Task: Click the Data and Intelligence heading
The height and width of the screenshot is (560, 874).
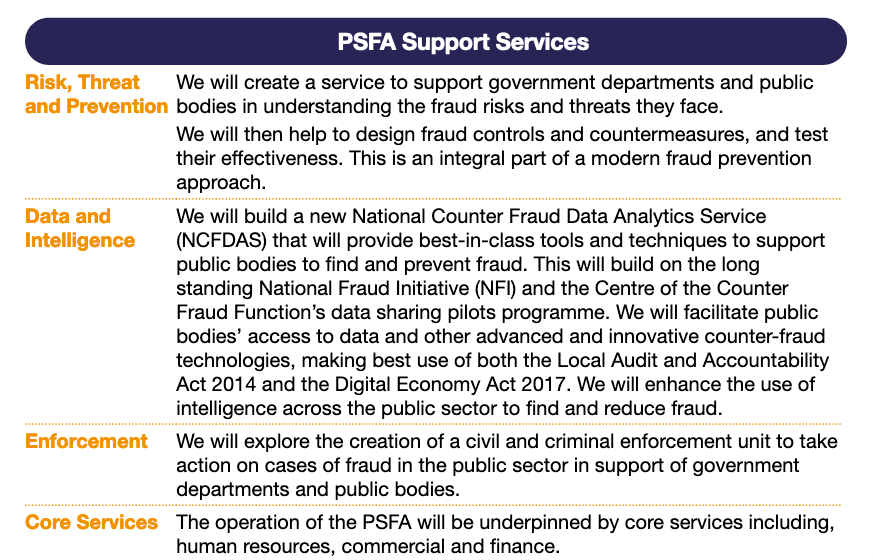Action: [80, 228]
